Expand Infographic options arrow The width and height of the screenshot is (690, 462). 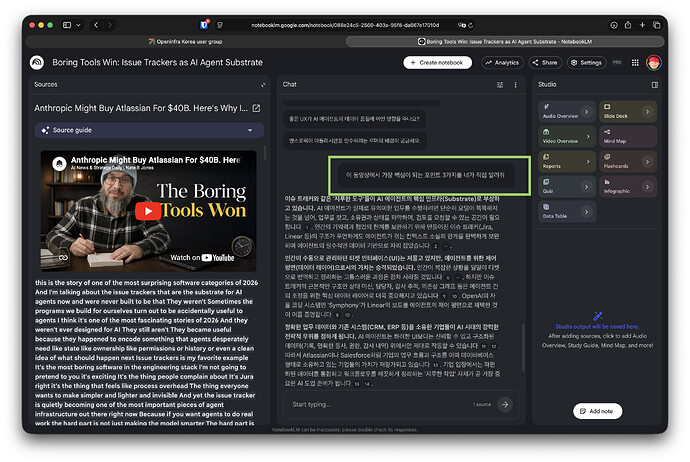point(647,187)
